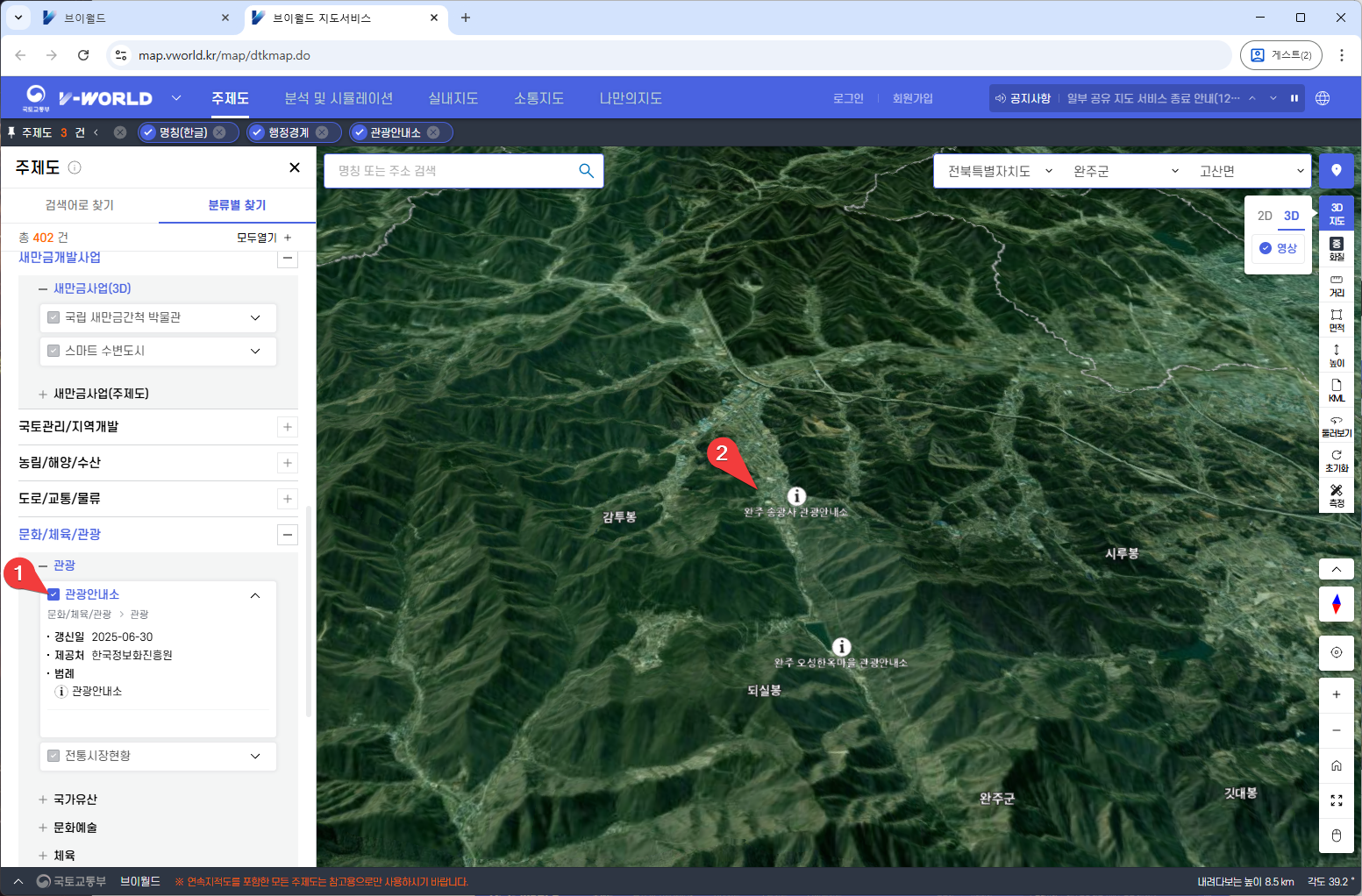Click the 명칭 또는 주소 검색 field

[x=452, y=171]
